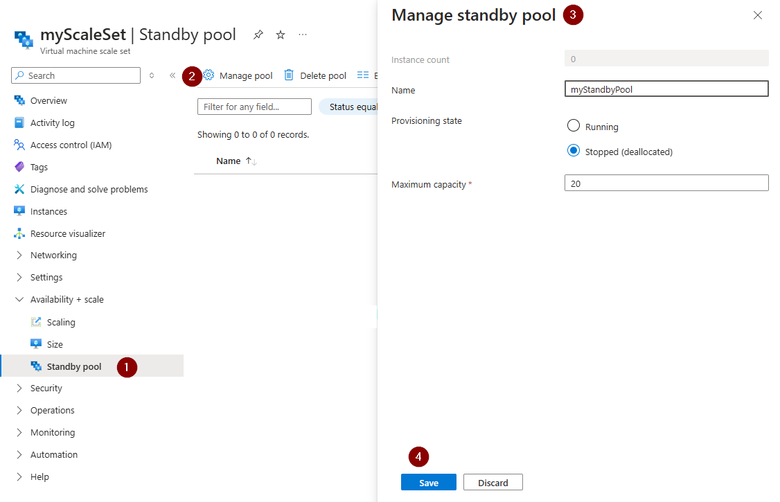Click the Manage pool gear icon
Image resolution: width=780 pixels, height=502 pixels.
pos(208,75)
